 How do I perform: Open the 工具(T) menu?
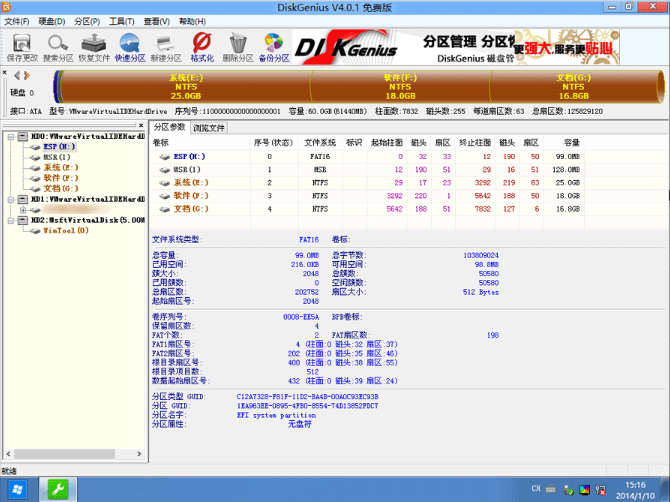coord(122,20)
